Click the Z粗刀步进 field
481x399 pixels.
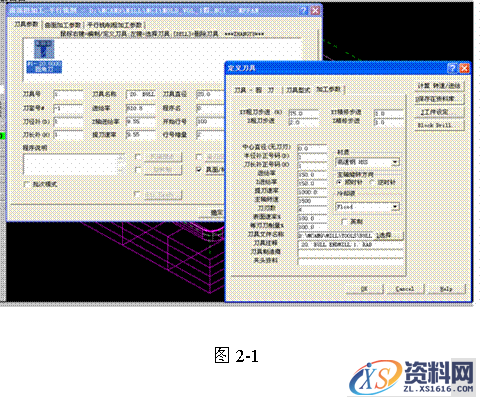[304, 122]
